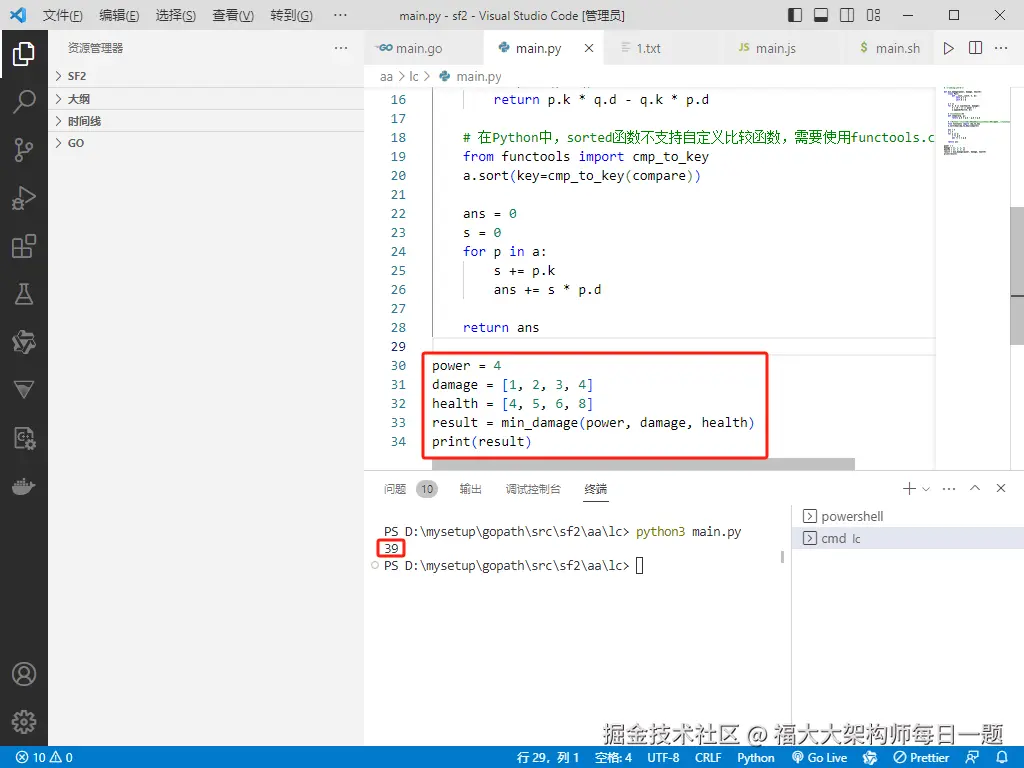Image resolution: width=1024 pixels, height=768 pixels.
Task: Open Source Control view
Action: [x=24, y=150]
